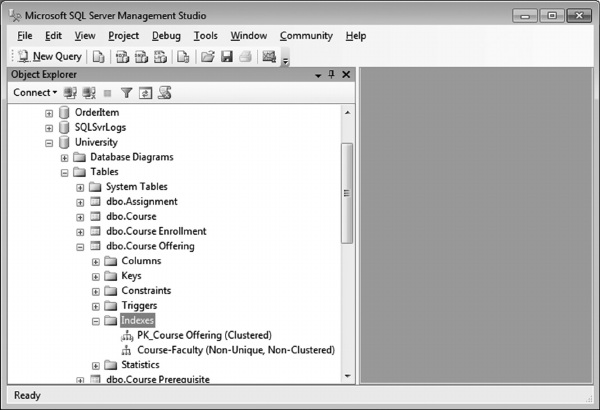This screenshot has width=600, height=410.
Task: Open Object Explorer window position dropdown arrow
Action: coord(318,75)
